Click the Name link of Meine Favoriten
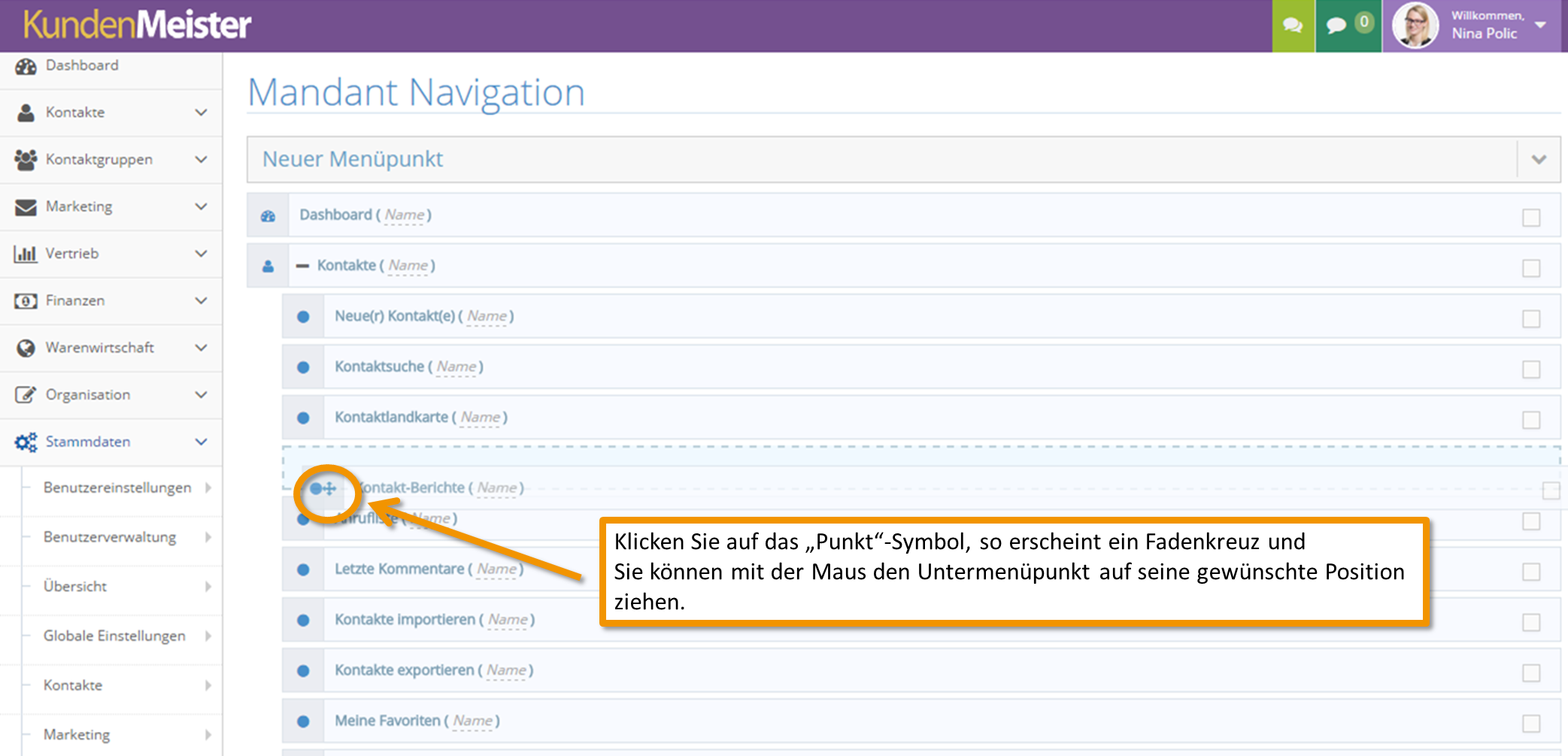 click(473, 721)
